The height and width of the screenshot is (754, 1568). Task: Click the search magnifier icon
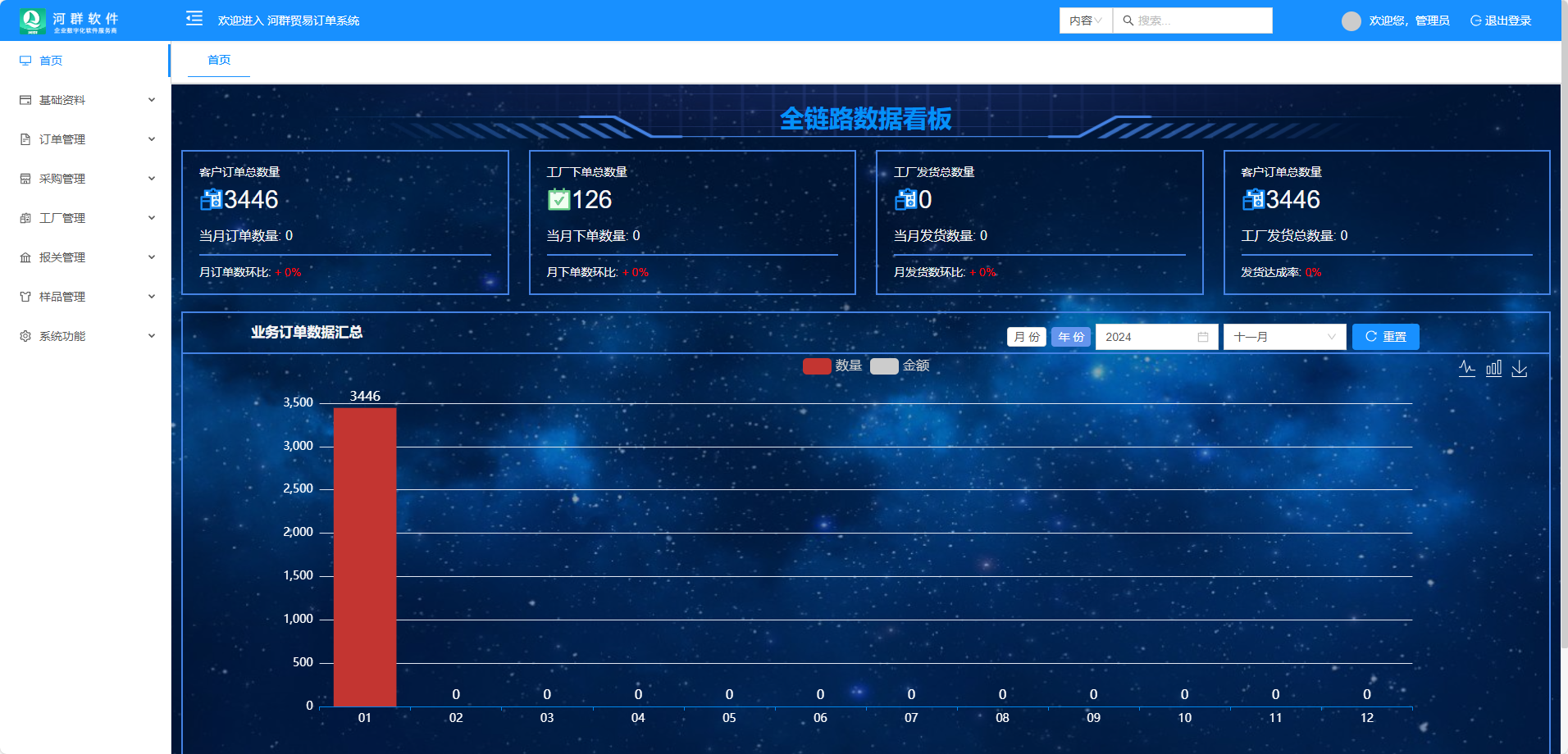pyautogui.click(x=1128, y=20)
